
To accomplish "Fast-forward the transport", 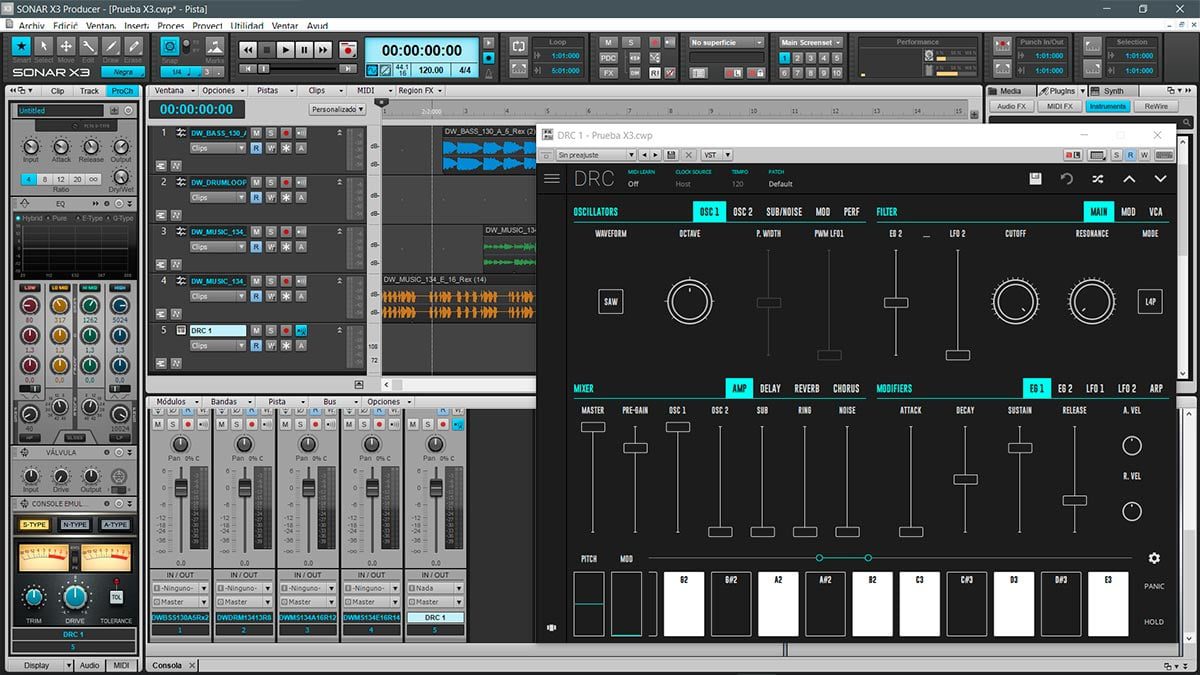I will (323, 49).
